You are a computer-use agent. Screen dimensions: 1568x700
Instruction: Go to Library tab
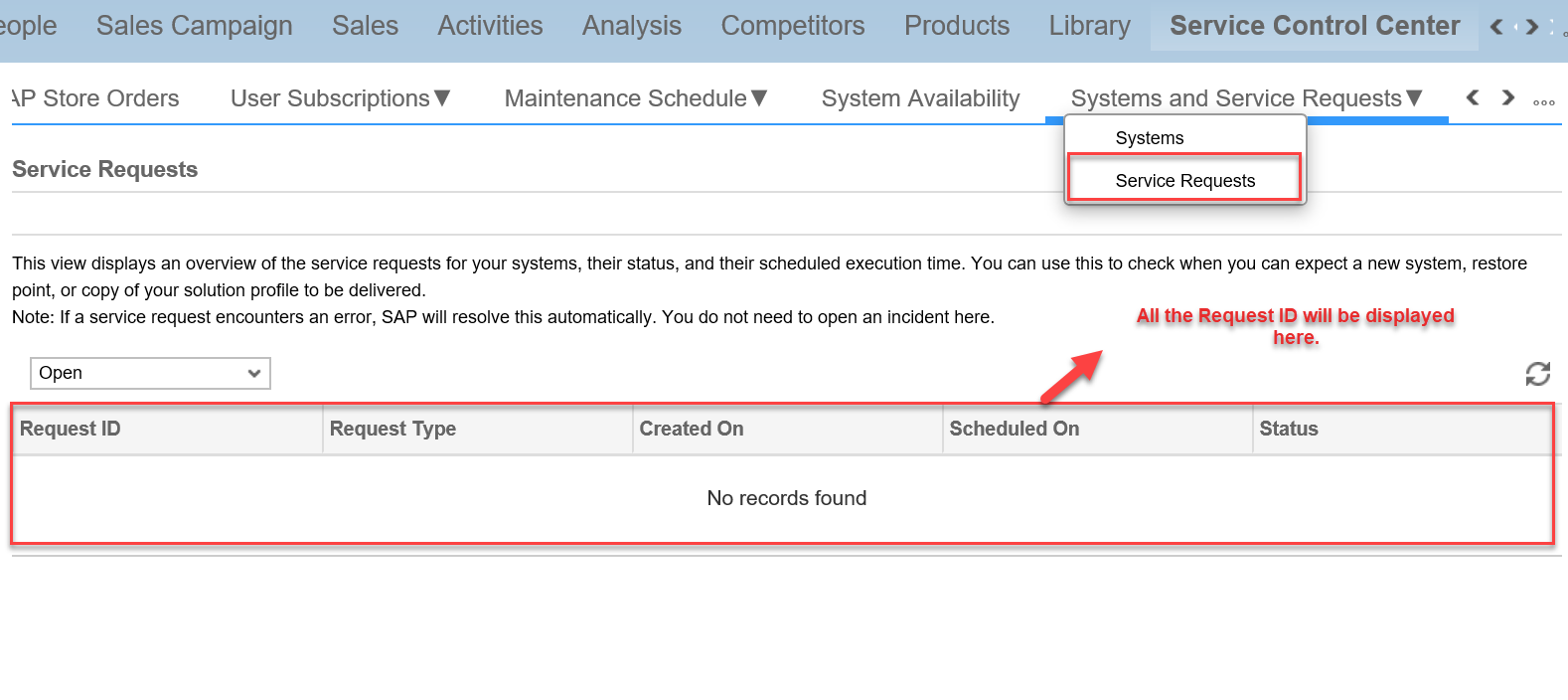pyautogui.click(x=1090, y=26)
